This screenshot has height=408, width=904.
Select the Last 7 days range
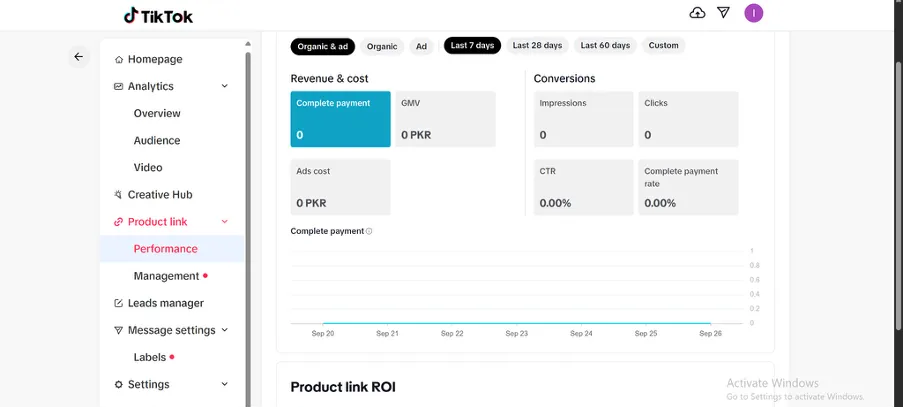[x=472, y=46]
